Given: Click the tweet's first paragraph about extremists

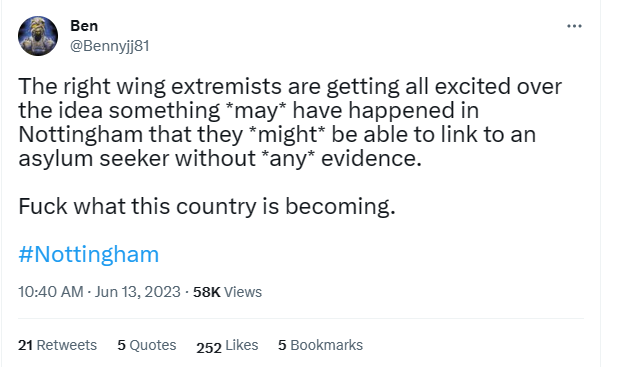Looking at the screenshot, I should point(290,122).
